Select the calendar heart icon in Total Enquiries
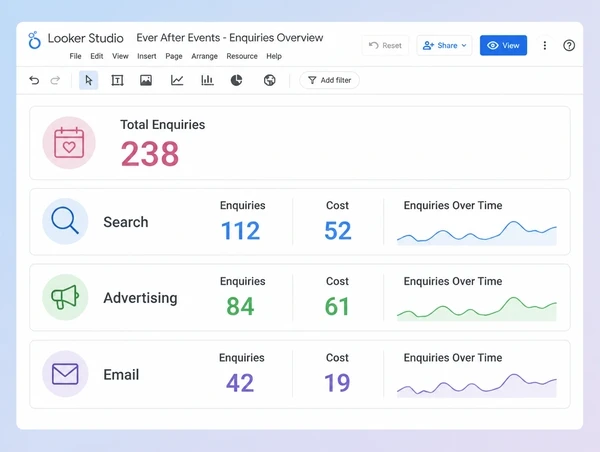600x452 pixels. (69, 143)
